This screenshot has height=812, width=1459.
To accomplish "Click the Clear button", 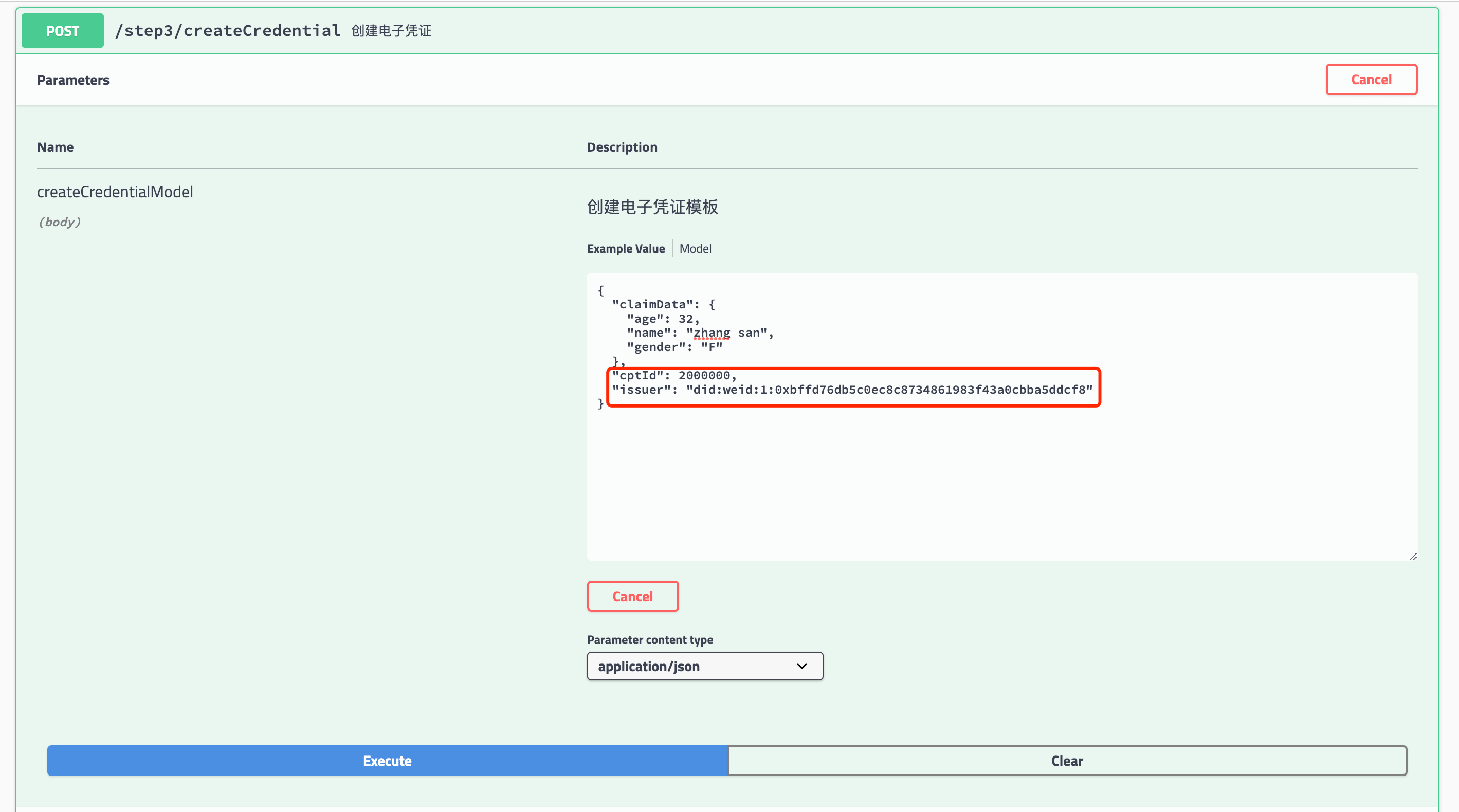I will point(1067,761).
